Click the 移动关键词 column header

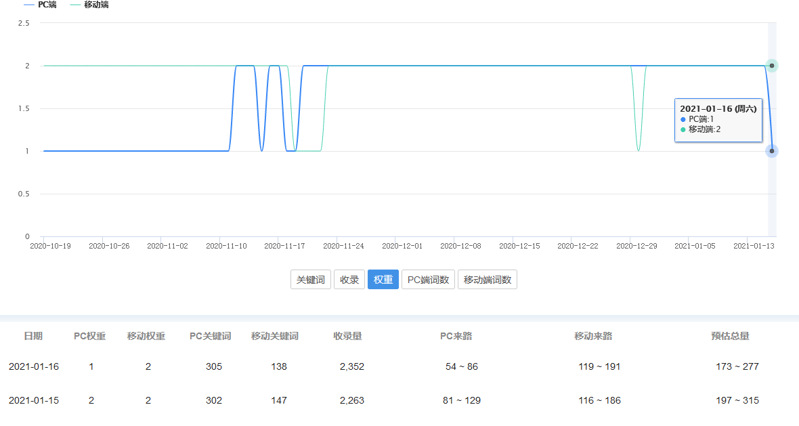[x=274, y=336]
